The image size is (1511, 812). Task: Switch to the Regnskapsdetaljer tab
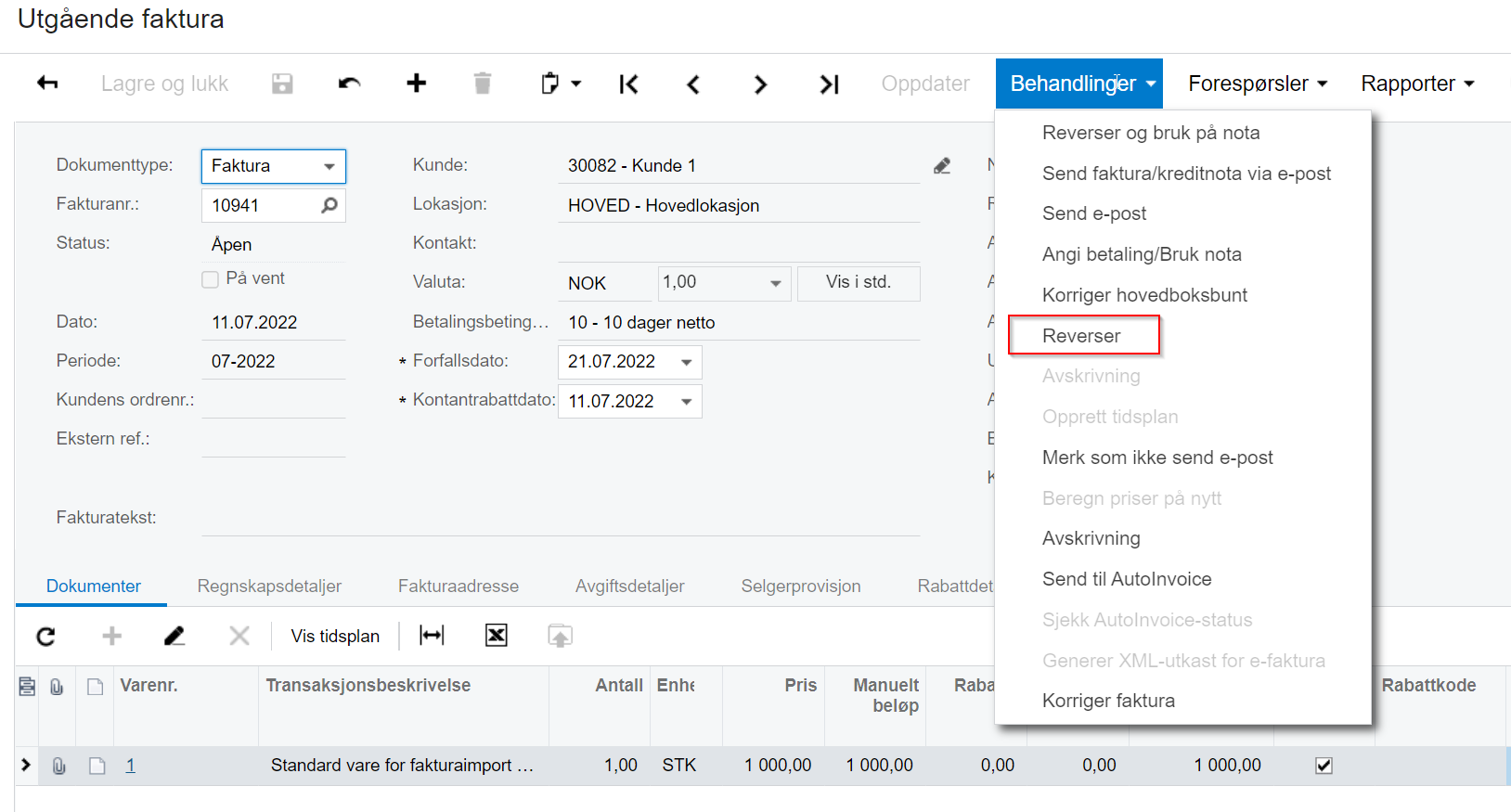[269, 586]
